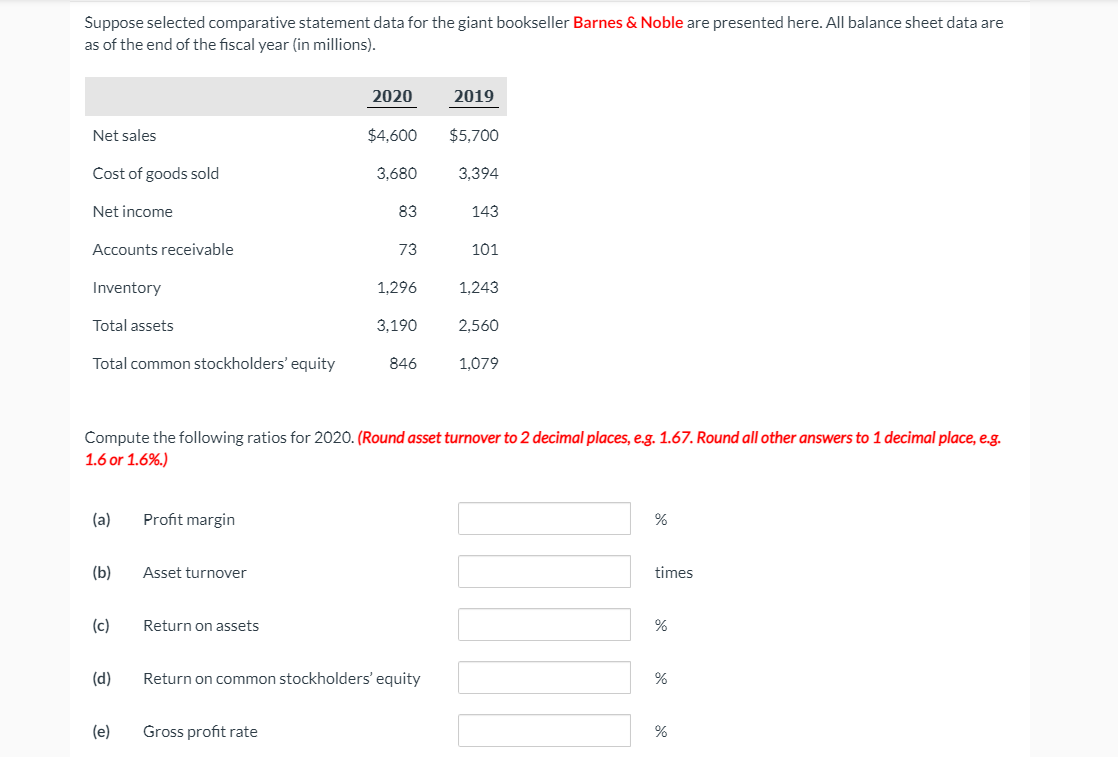Click the Gross profit rate answer box

click(544, 730)
